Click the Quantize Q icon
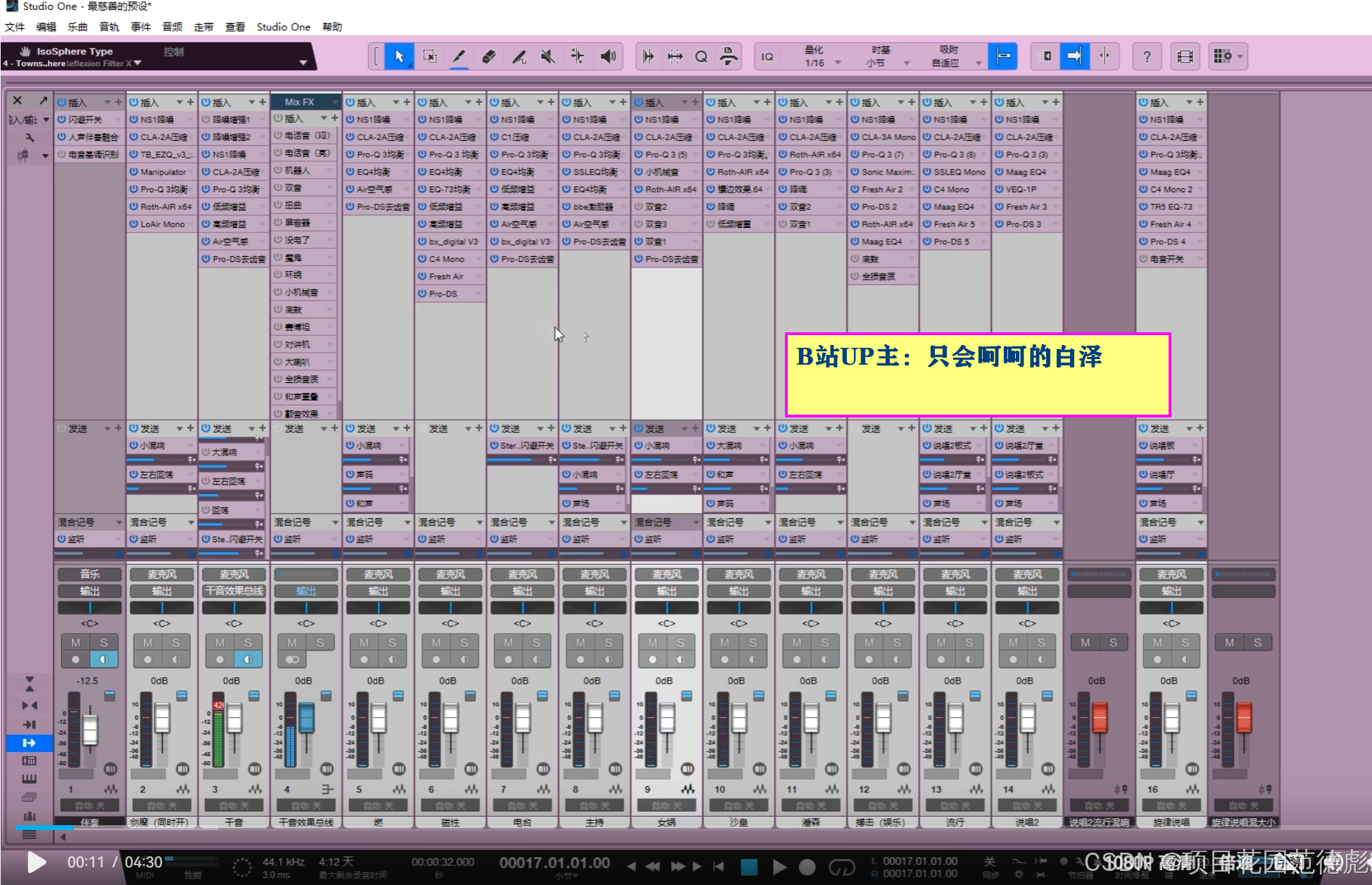Image resolution: width=1372 pixels, height=885 pixels. pyautogui.click(x=701, y=56)
